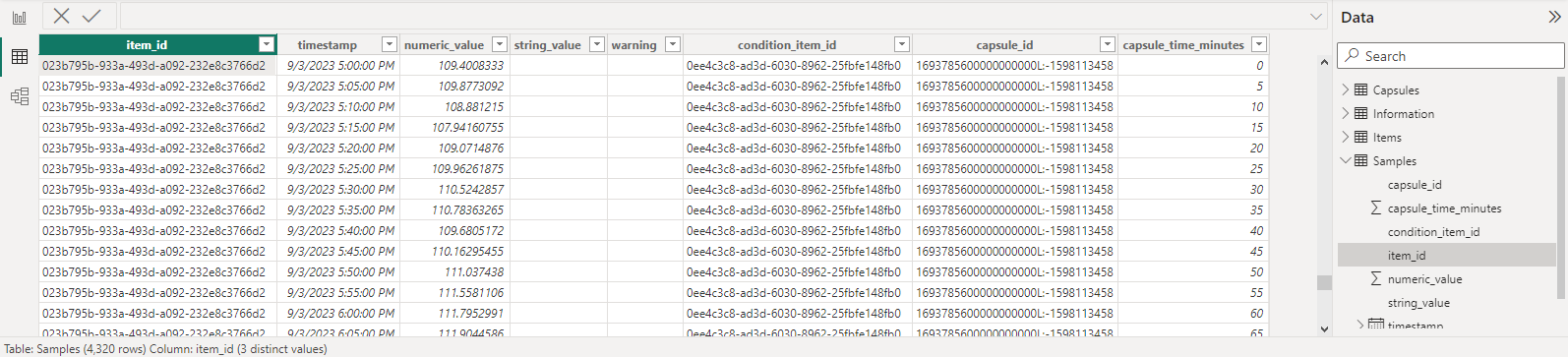Expand the Information table
1568x357 pixels.
[x=1346, y=113]
